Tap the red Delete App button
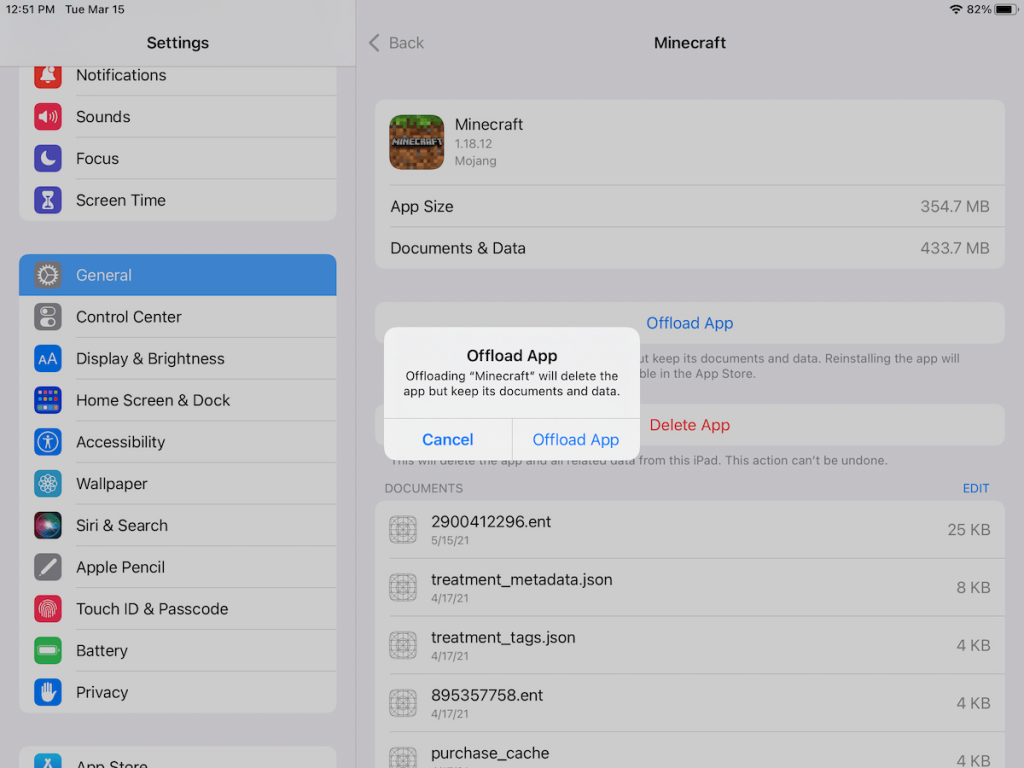 pos(690,425)
